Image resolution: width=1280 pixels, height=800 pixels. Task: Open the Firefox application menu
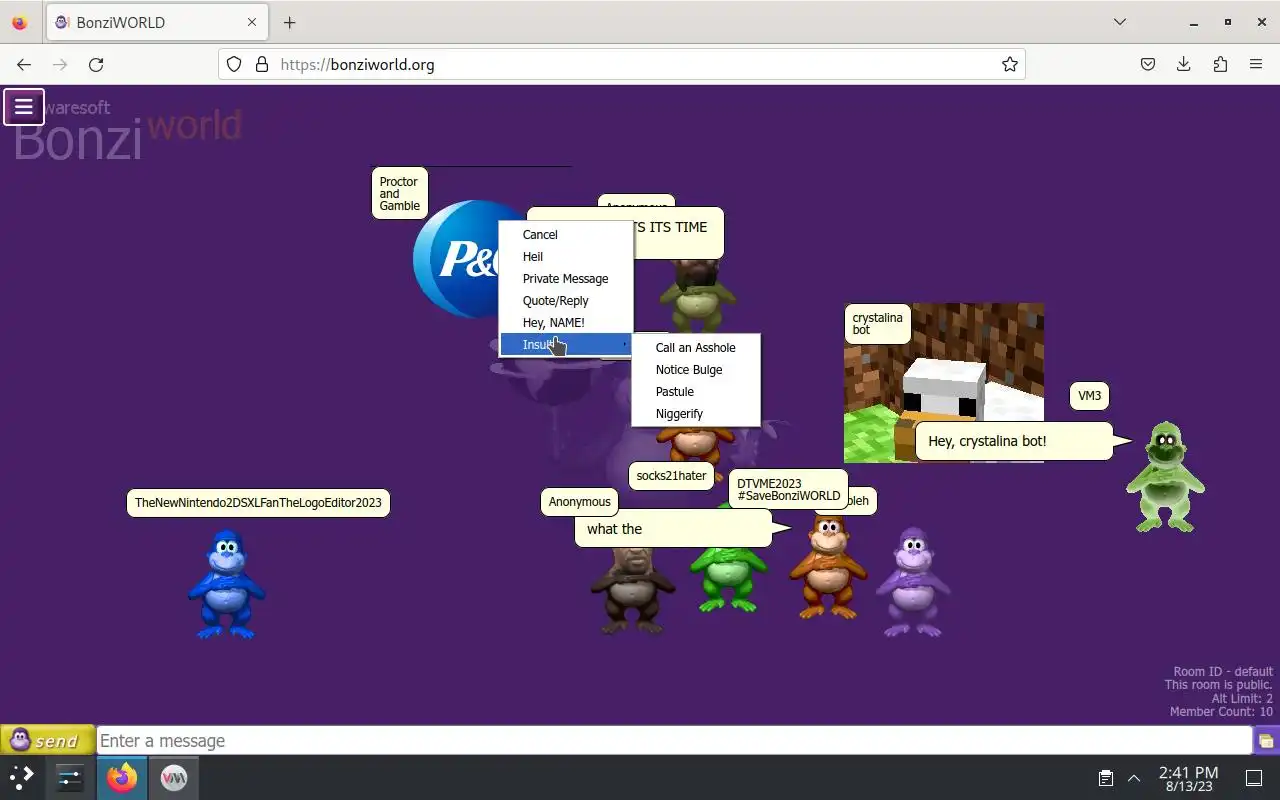(x=1256, y=64)
